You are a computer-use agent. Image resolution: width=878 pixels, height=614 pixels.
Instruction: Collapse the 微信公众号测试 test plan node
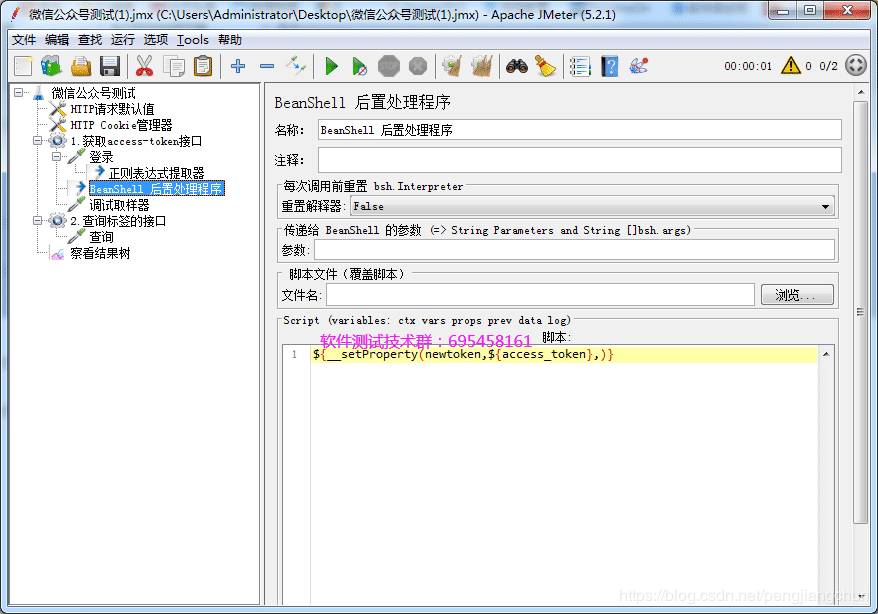(18, 92)
